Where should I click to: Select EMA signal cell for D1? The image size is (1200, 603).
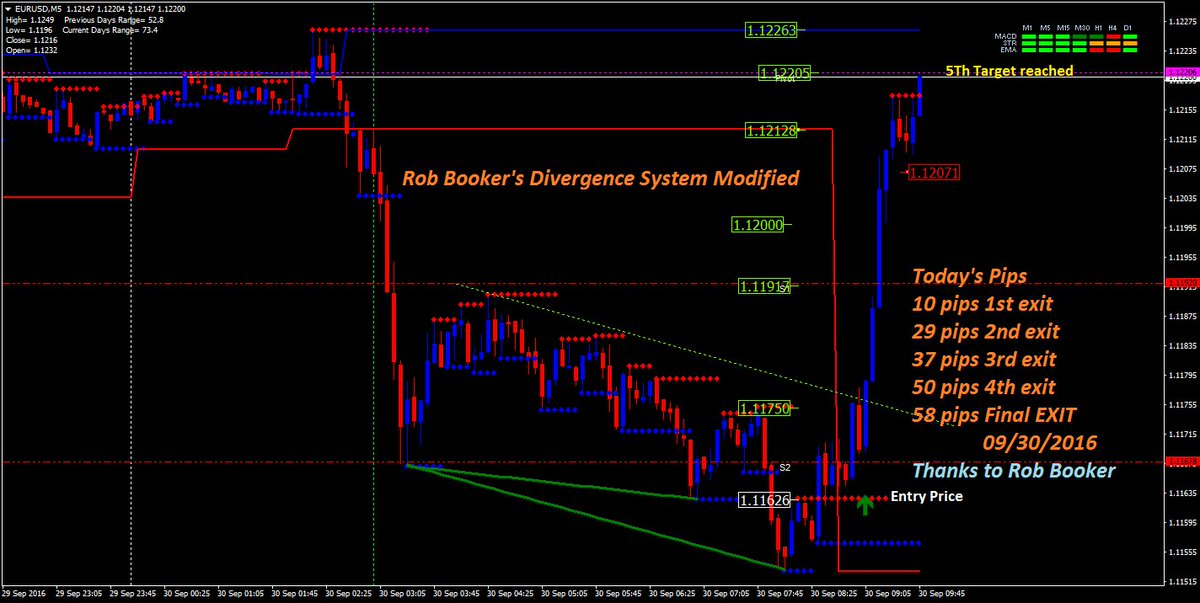[1130, 50]
